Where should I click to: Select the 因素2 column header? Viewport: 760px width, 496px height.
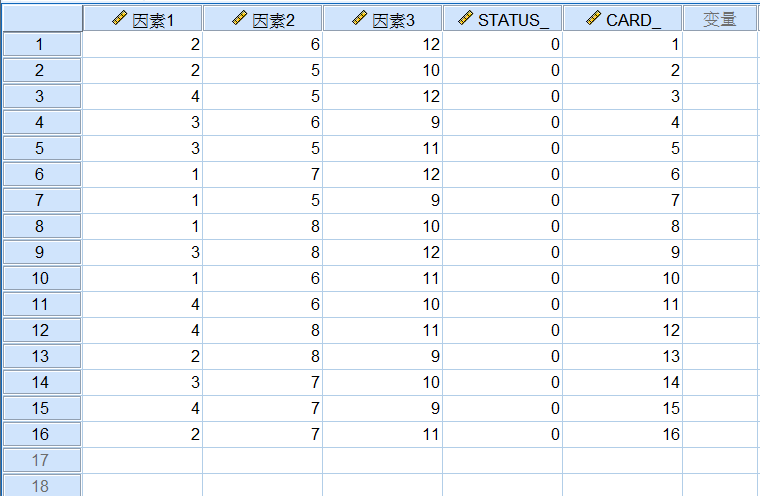point(263,19)
